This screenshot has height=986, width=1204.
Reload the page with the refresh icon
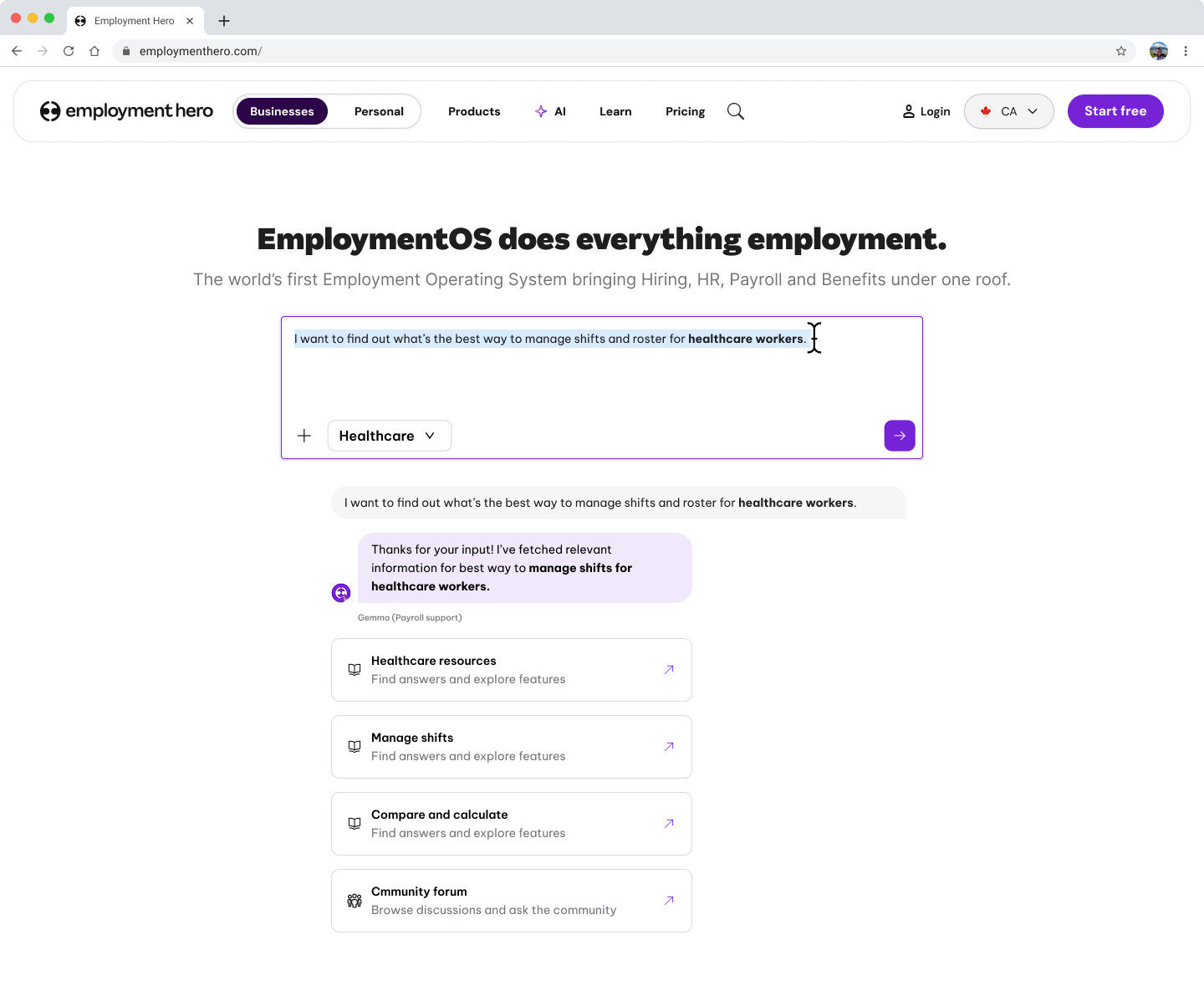[69, 51]
